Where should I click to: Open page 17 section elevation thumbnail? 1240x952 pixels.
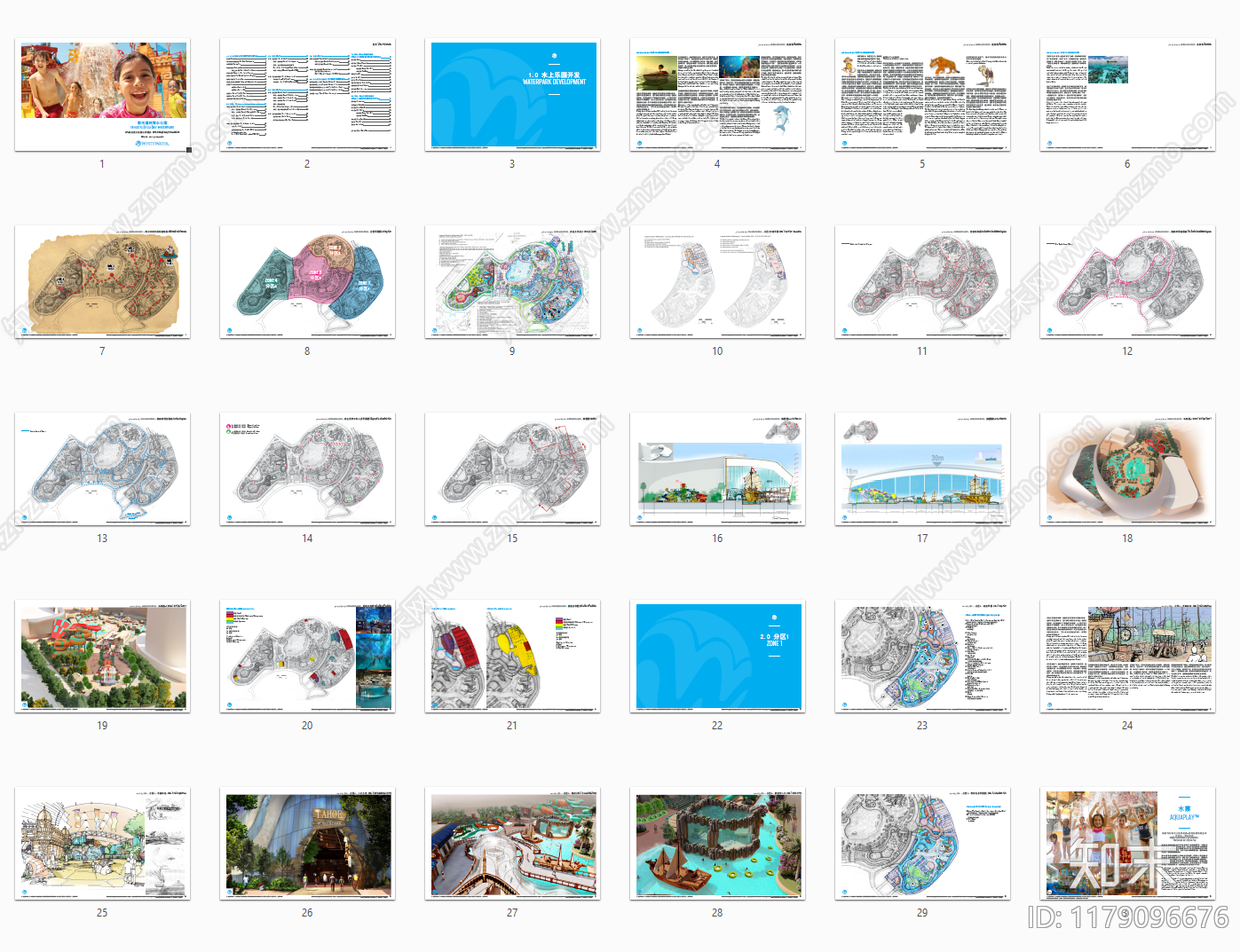tap(922, 469)
